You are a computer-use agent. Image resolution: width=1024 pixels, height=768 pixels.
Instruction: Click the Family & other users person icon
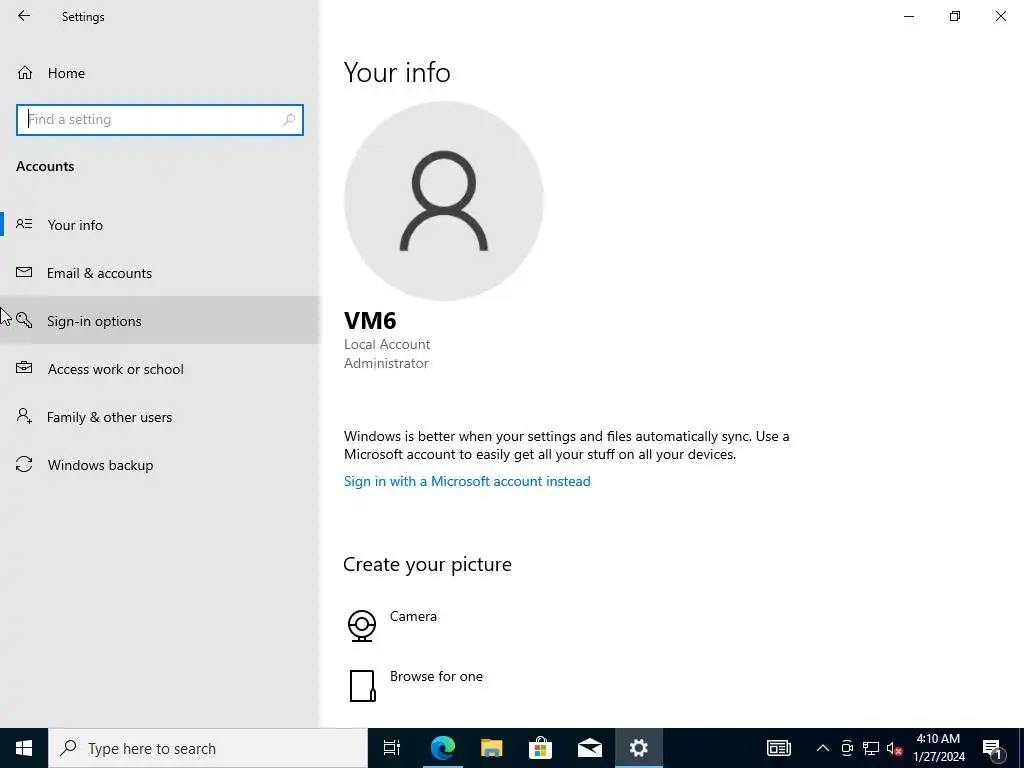click(x=24, y=416)
